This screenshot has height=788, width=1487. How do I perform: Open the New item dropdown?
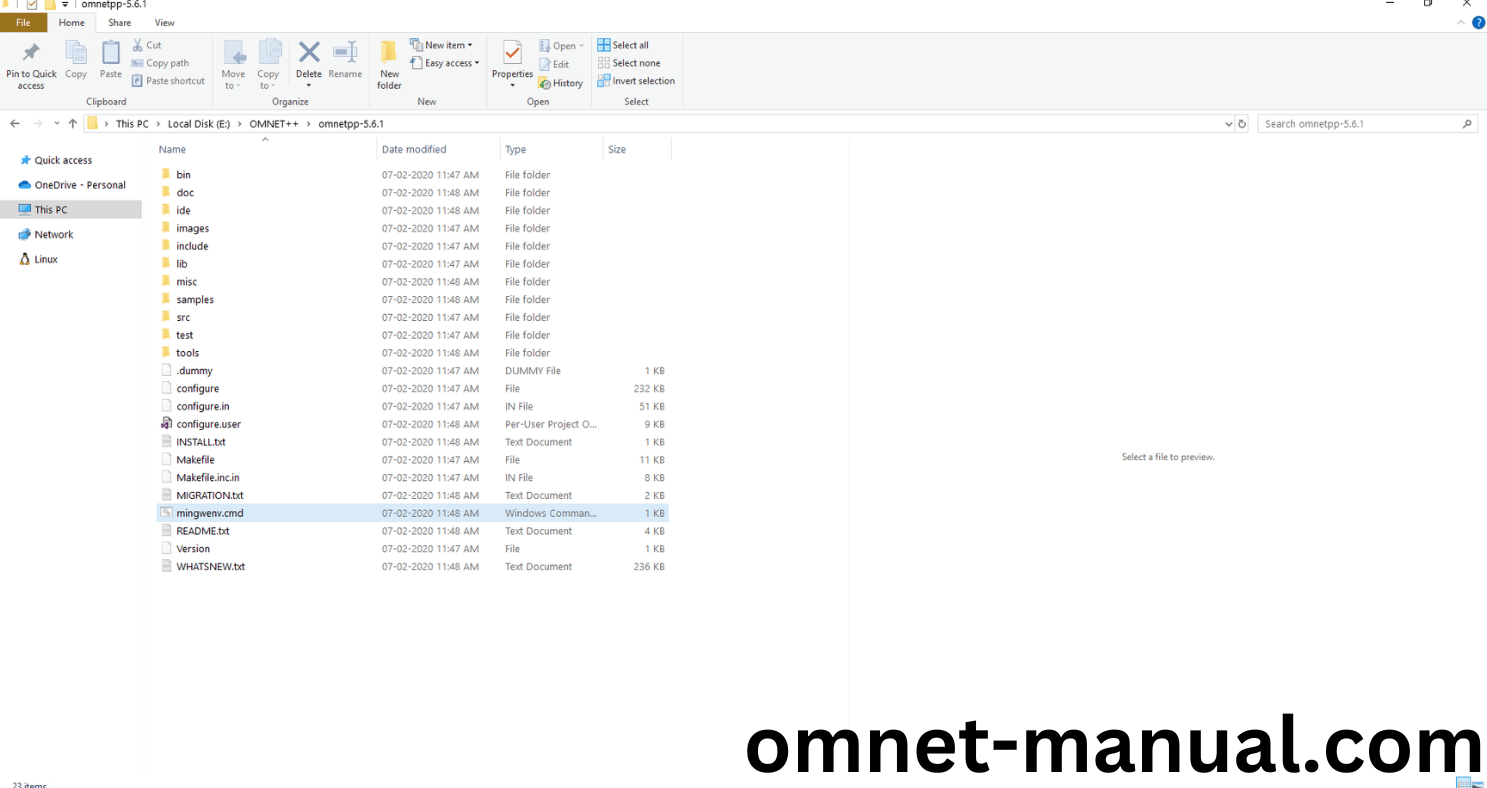tap(441, 45)
